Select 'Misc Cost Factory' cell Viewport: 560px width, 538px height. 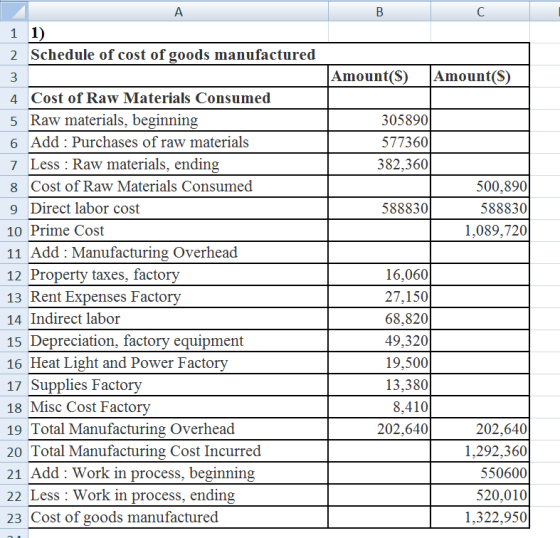click(x=178, y=407)
